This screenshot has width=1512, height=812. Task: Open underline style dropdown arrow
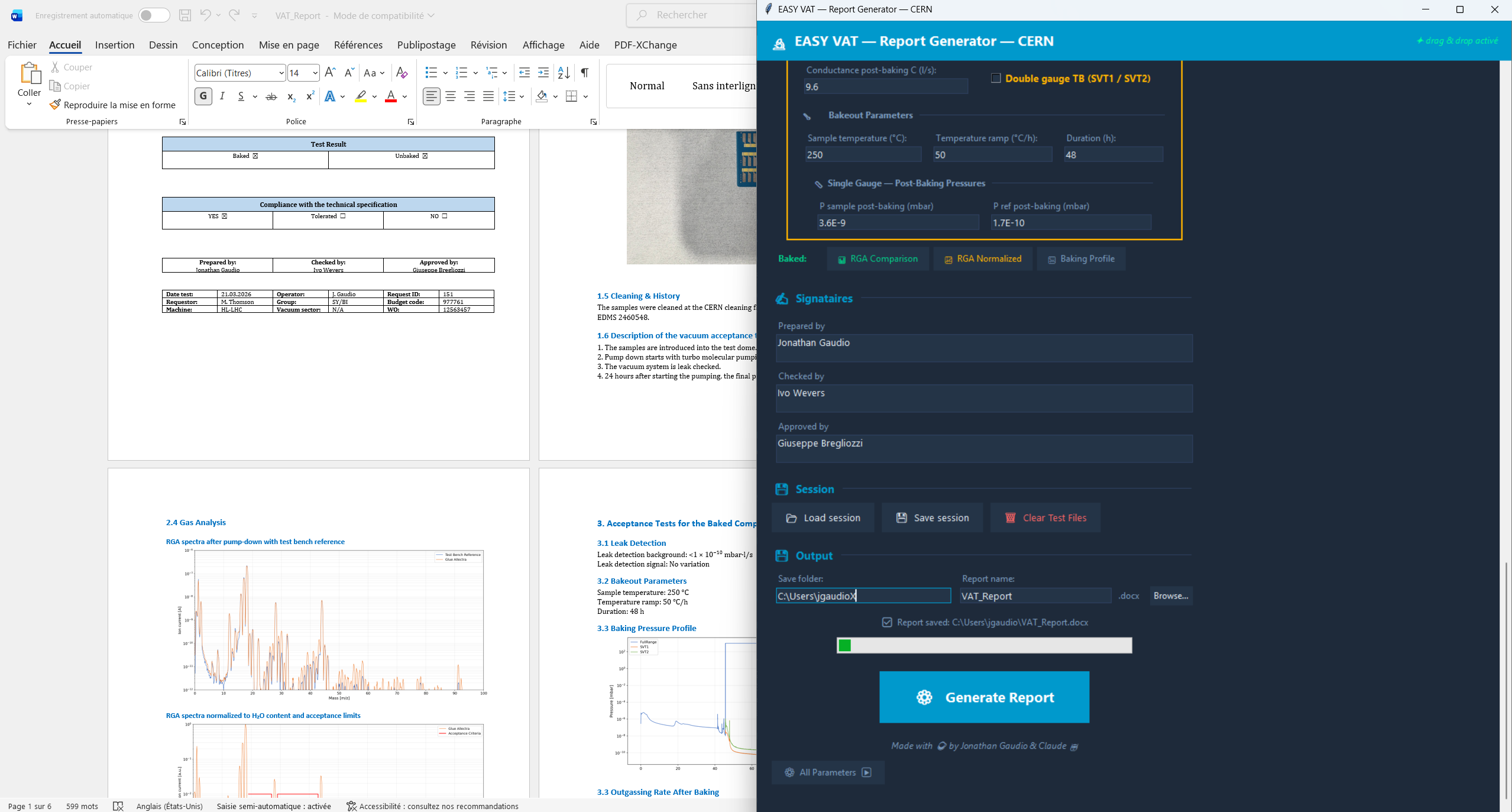(x=255, y=96)
